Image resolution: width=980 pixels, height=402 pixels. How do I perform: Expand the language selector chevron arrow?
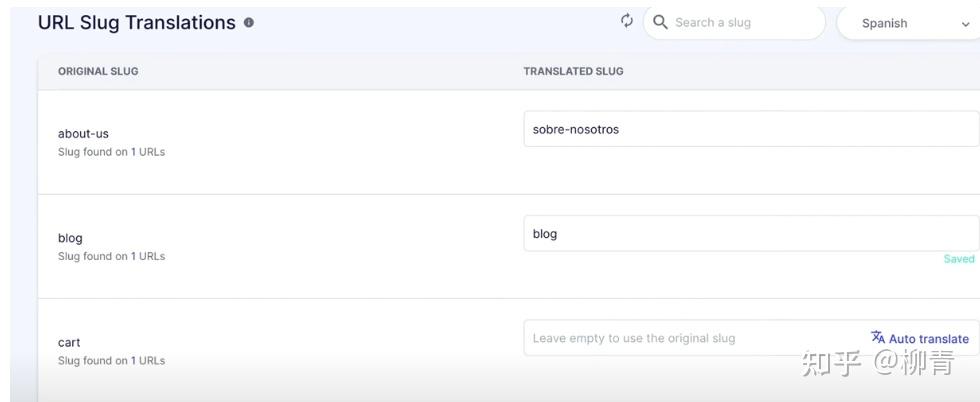[966, 23]
